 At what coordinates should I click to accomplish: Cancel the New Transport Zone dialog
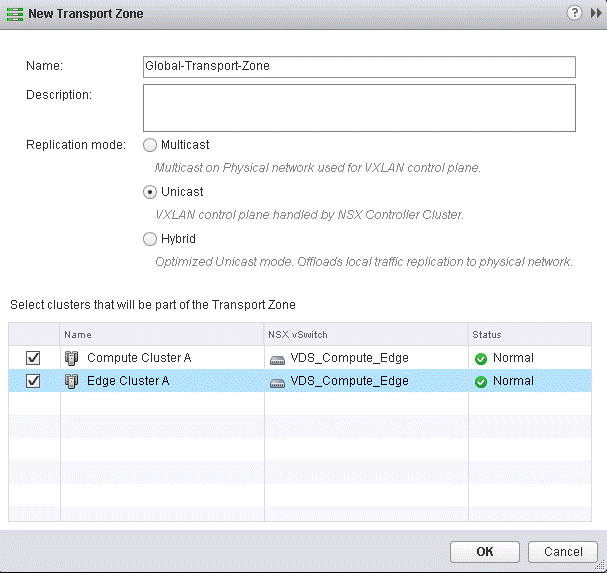pyautogui.click(x=563, y=552)
